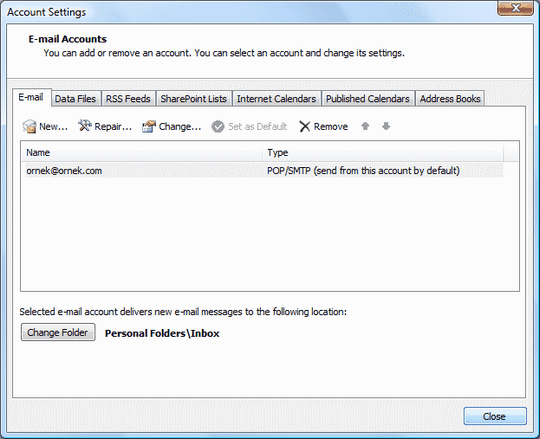Click the Set as Default checkmark icon
Image resolution: width=540 pixels, height=439 pixels.
point(218,126)
